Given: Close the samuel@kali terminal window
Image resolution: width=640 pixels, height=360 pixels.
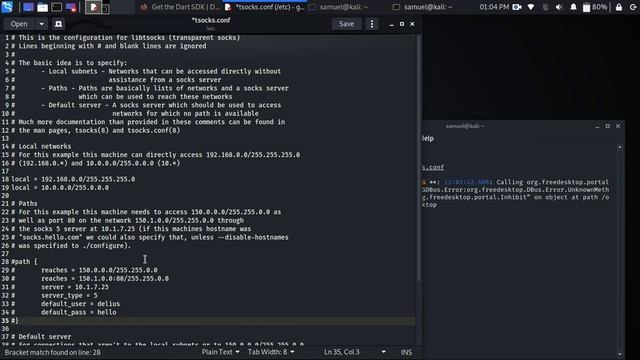Looking at the screenshot, I should (x=618, y=126).
